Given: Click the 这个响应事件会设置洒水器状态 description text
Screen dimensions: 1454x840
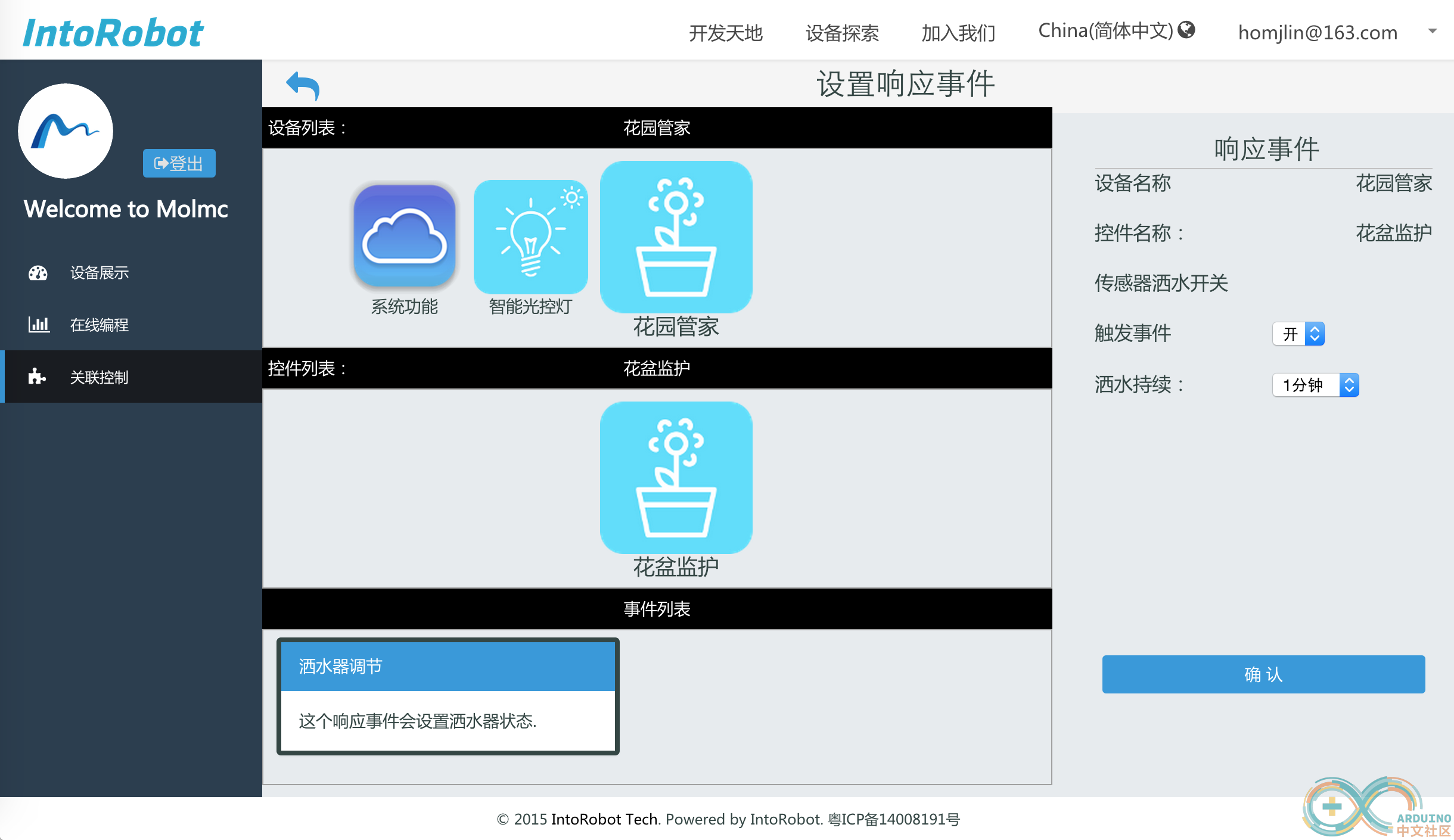Looking at the screenshot, I should tap(418, 721).
